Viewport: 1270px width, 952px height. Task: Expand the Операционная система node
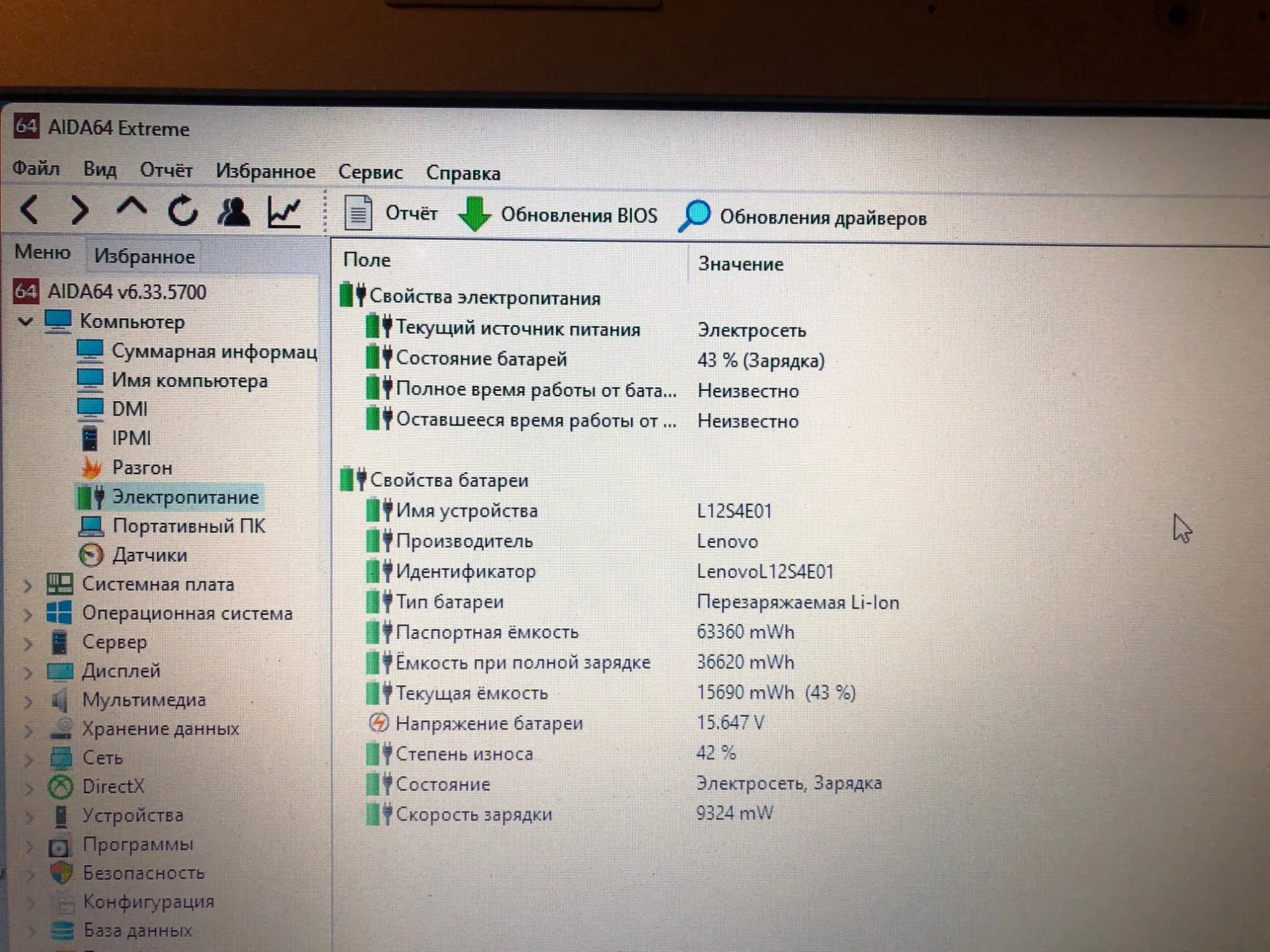[28, 614]
